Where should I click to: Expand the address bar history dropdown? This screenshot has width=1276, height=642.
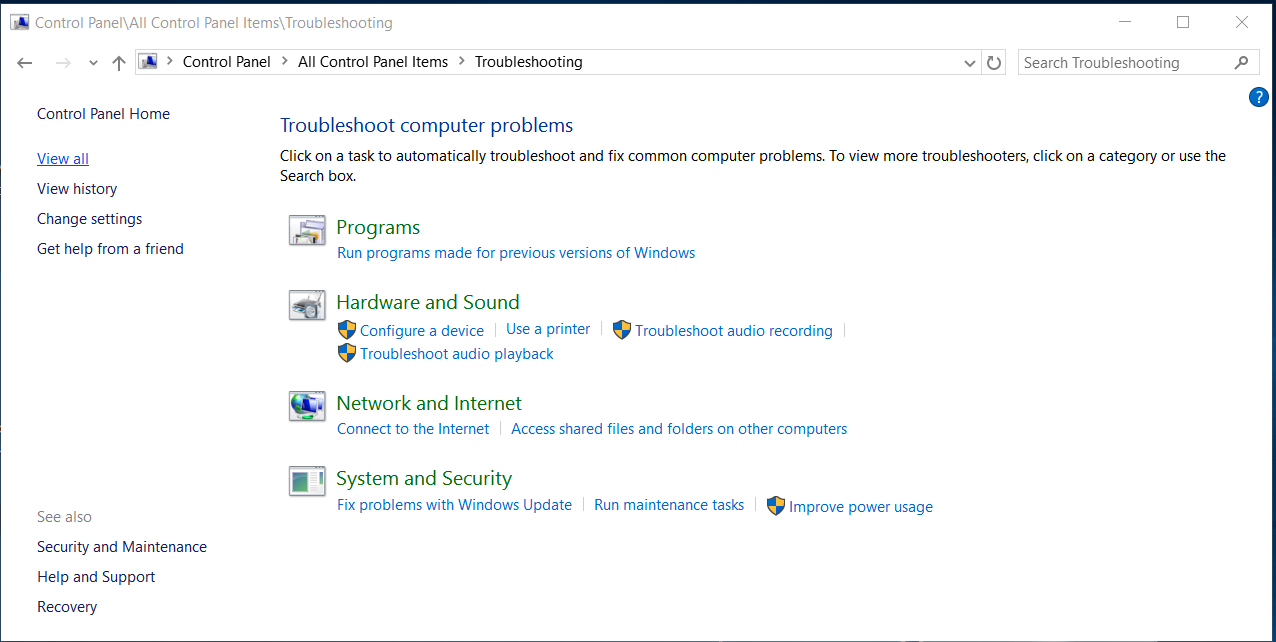pyautogui.click(x=969, y=63)
